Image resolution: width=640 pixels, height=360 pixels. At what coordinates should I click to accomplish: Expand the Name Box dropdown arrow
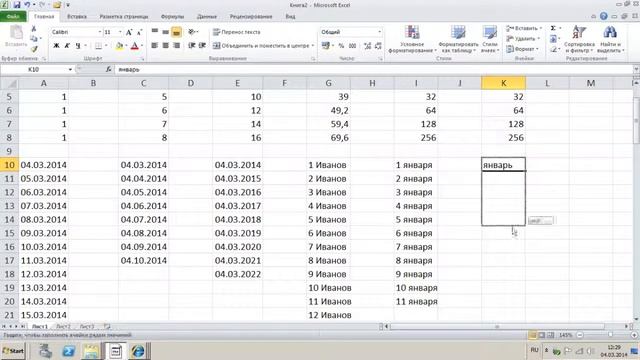coord(70,69)
